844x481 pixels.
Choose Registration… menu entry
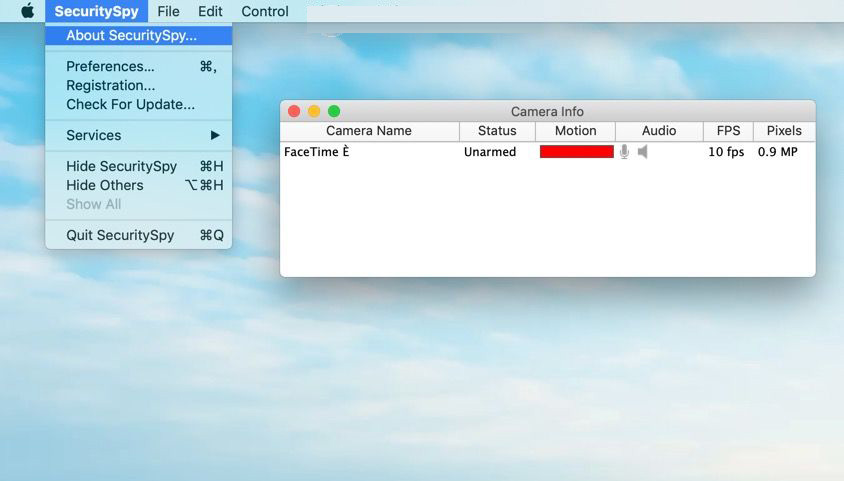pyautogui.click(x=138, y=86)
